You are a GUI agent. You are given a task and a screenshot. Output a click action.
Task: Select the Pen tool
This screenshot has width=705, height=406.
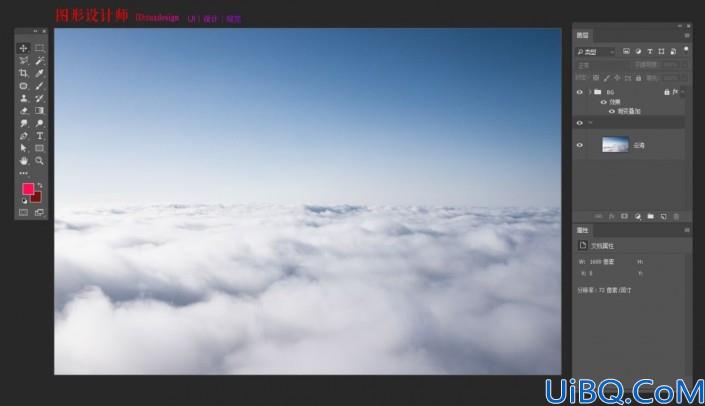tap(23, 136)
